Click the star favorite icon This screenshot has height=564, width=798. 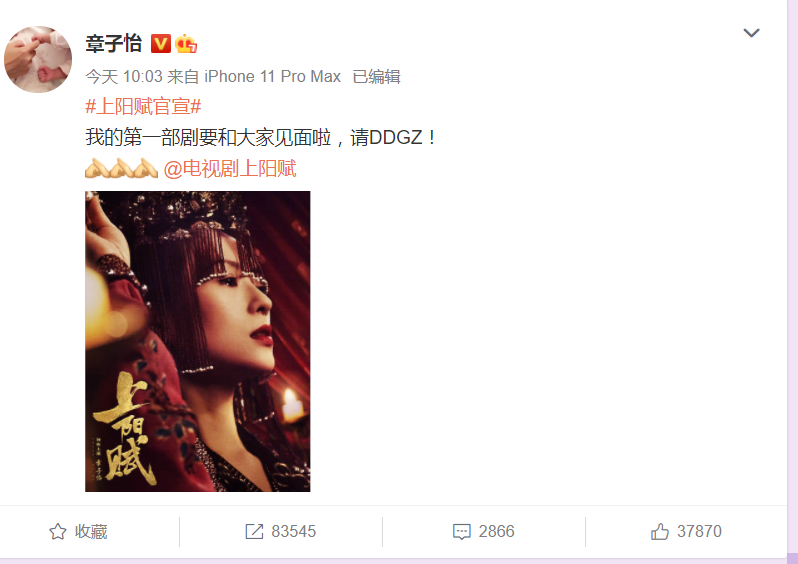58,531
